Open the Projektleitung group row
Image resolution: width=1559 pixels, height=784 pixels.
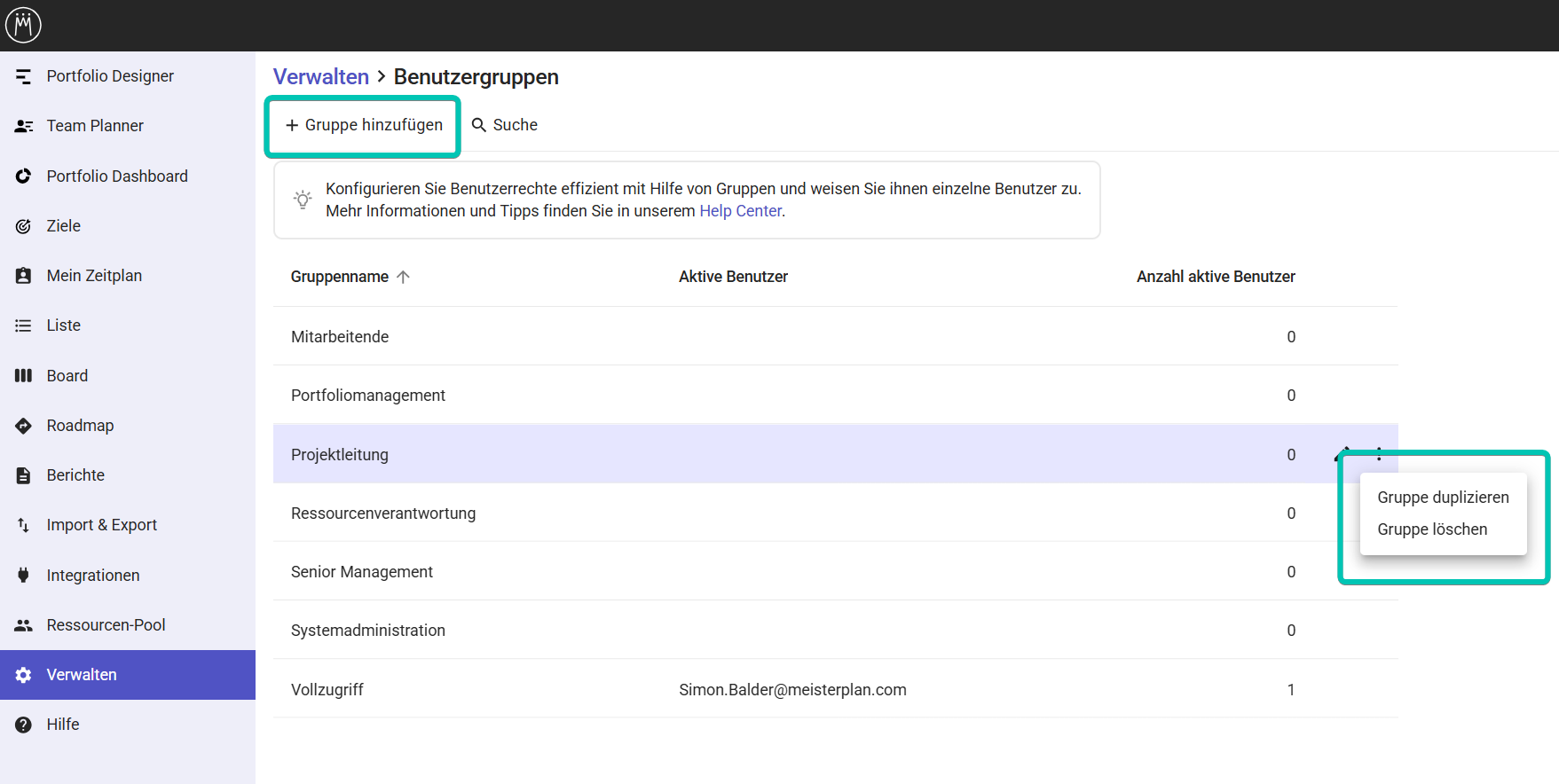tap(836, 454)
